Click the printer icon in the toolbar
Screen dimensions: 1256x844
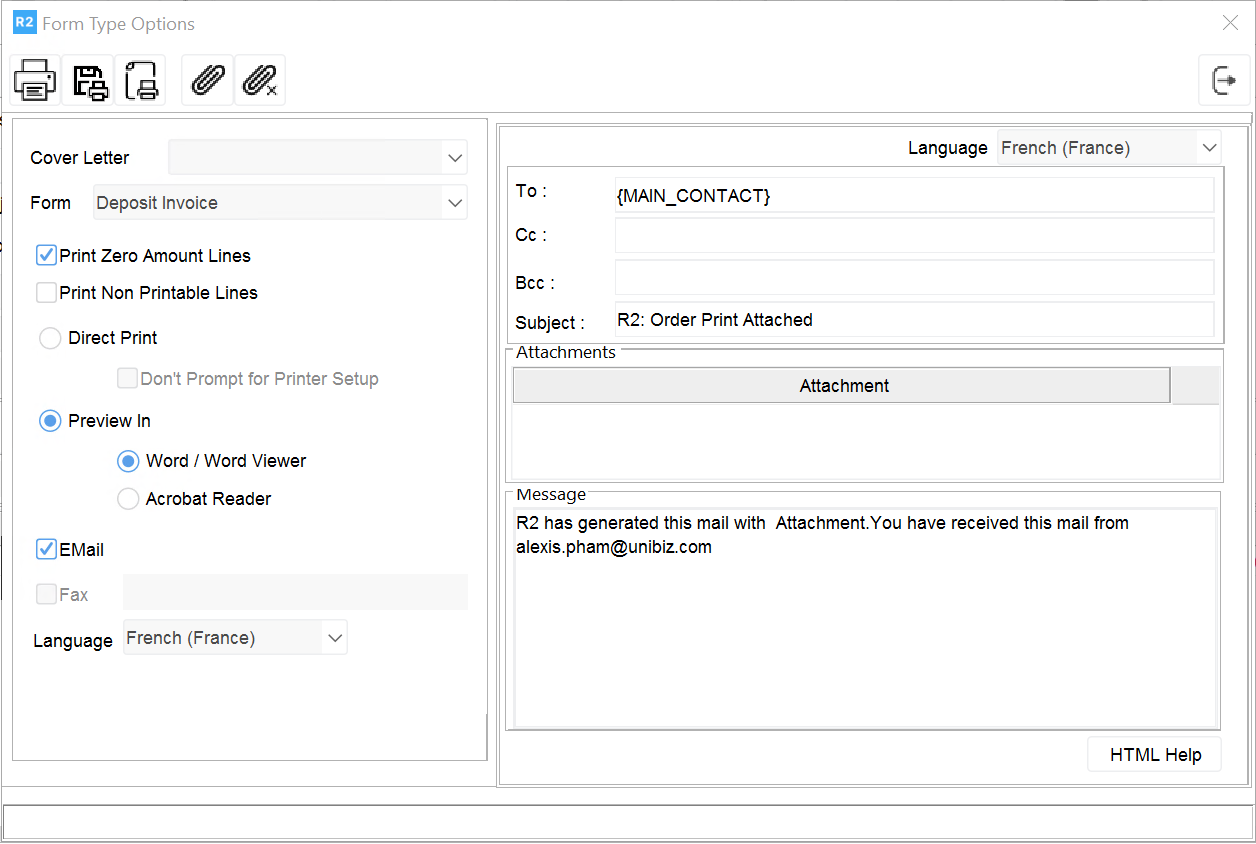point(35,80)
